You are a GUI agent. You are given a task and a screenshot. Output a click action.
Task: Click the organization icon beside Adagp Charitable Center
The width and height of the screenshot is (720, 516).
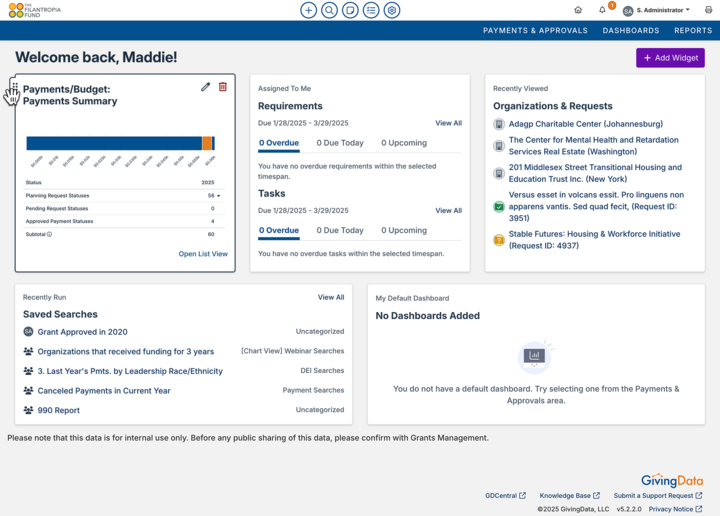(x=499, y=124)
